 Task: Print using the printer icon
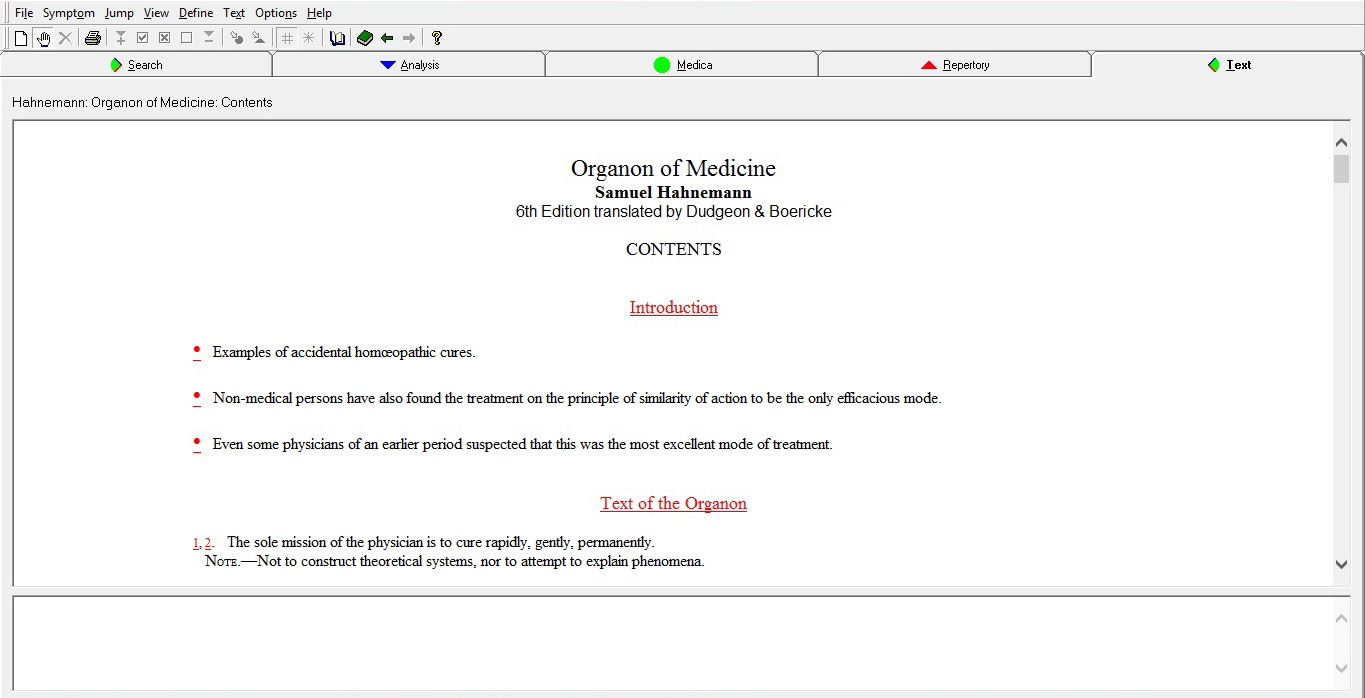pos(93,38)
